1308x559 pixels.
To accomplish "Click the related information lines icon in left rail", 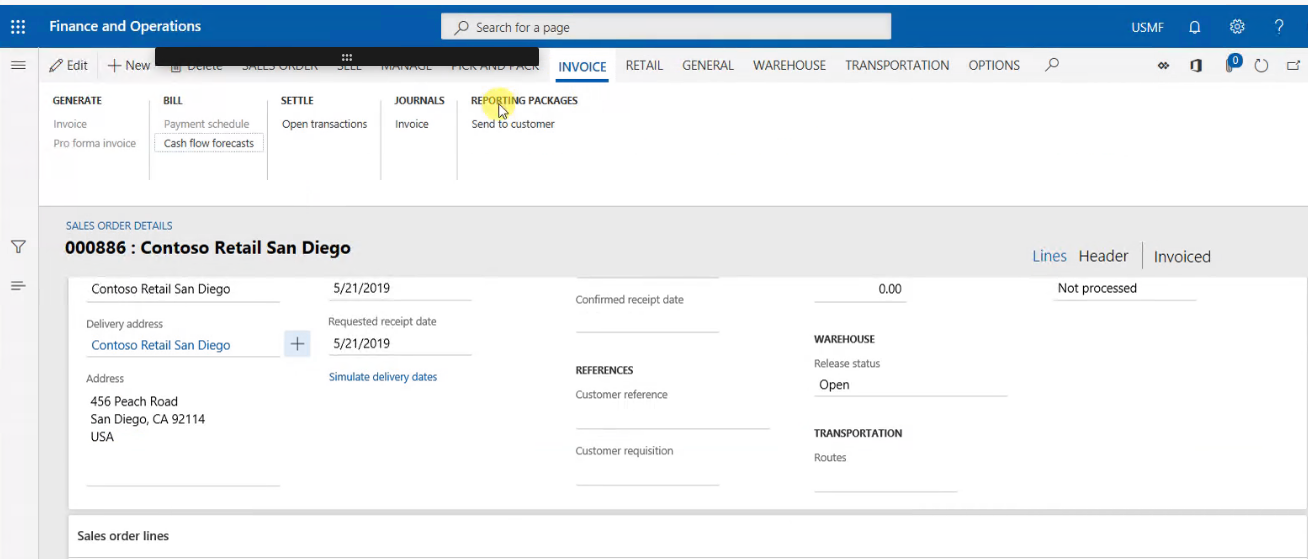I will point(17,286).
